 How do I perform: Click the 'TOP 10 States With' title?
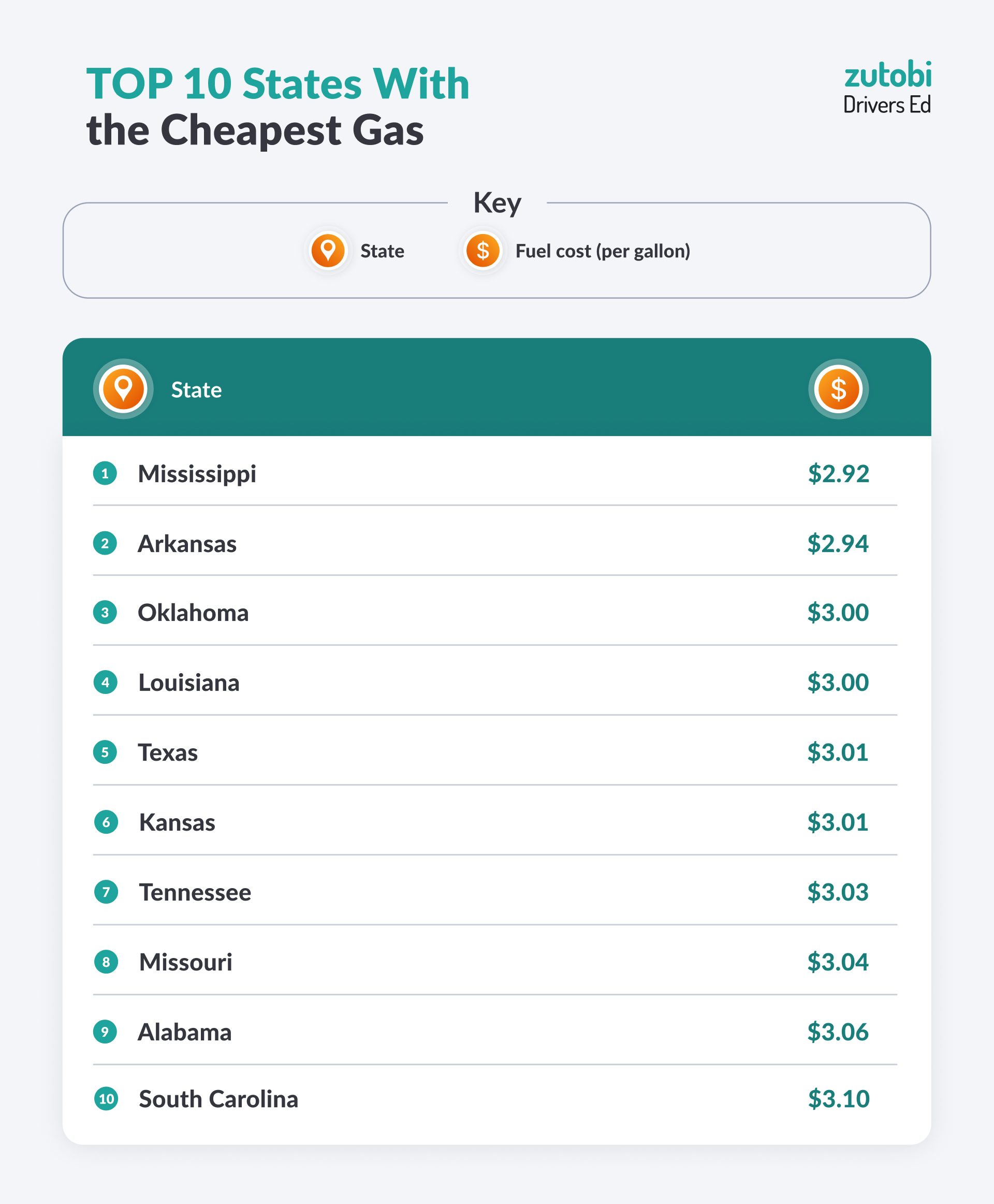pos(277,83)
